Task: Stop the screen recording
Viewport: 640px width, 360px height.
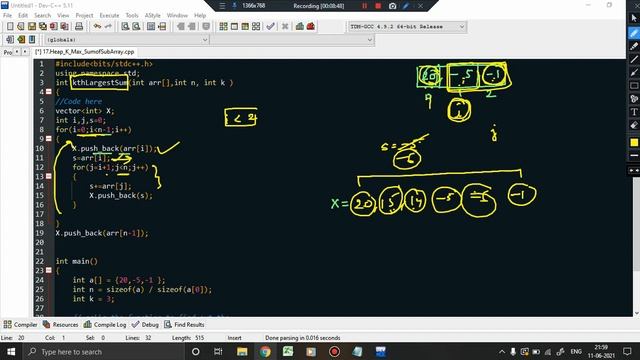Action: (x=378, y=6)
